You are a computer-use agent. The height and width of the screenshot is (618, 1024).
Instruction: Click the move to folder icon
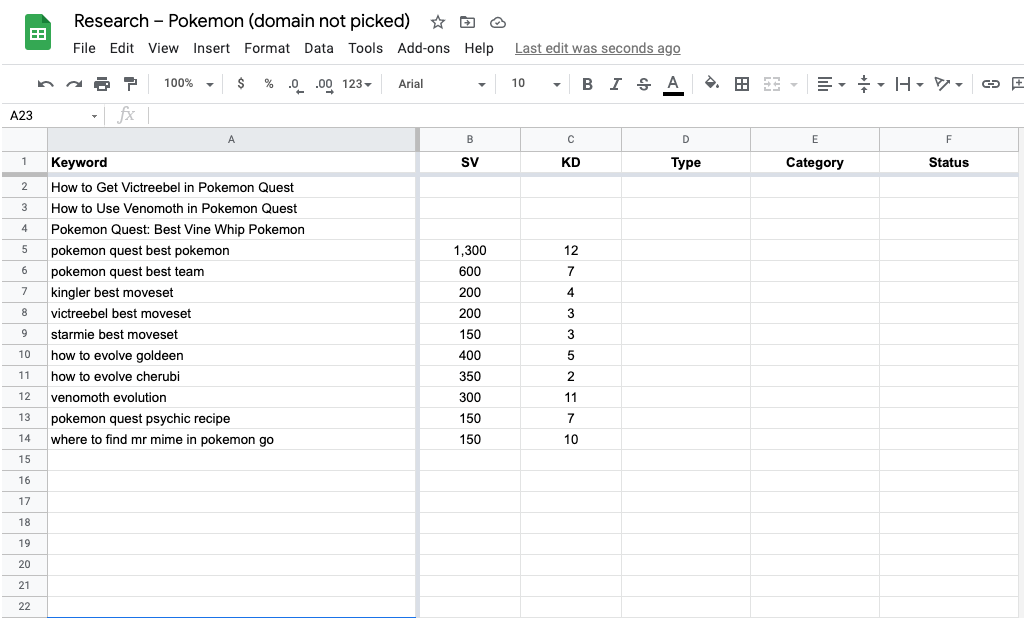tap(468, 22)
